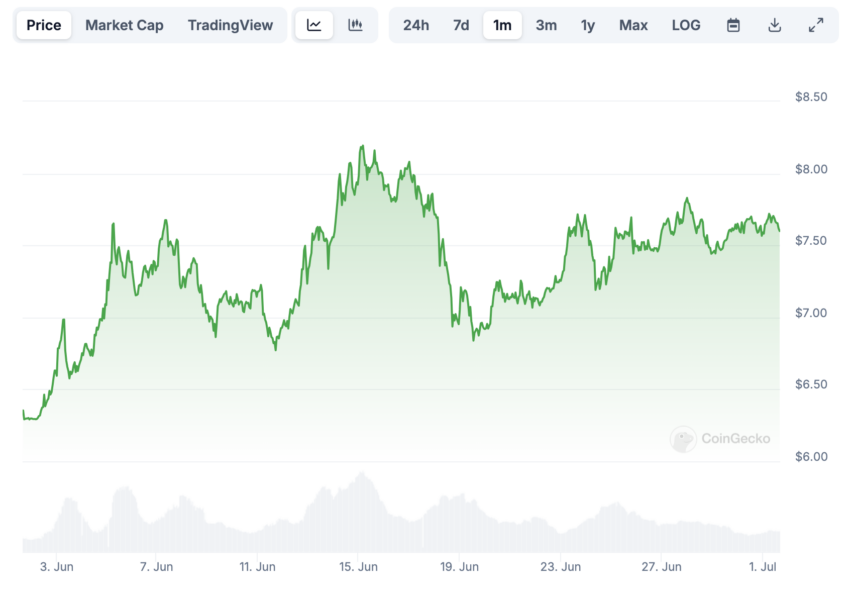
Task: Click the 19 Jun date axis label
Action: coord(460,567)
